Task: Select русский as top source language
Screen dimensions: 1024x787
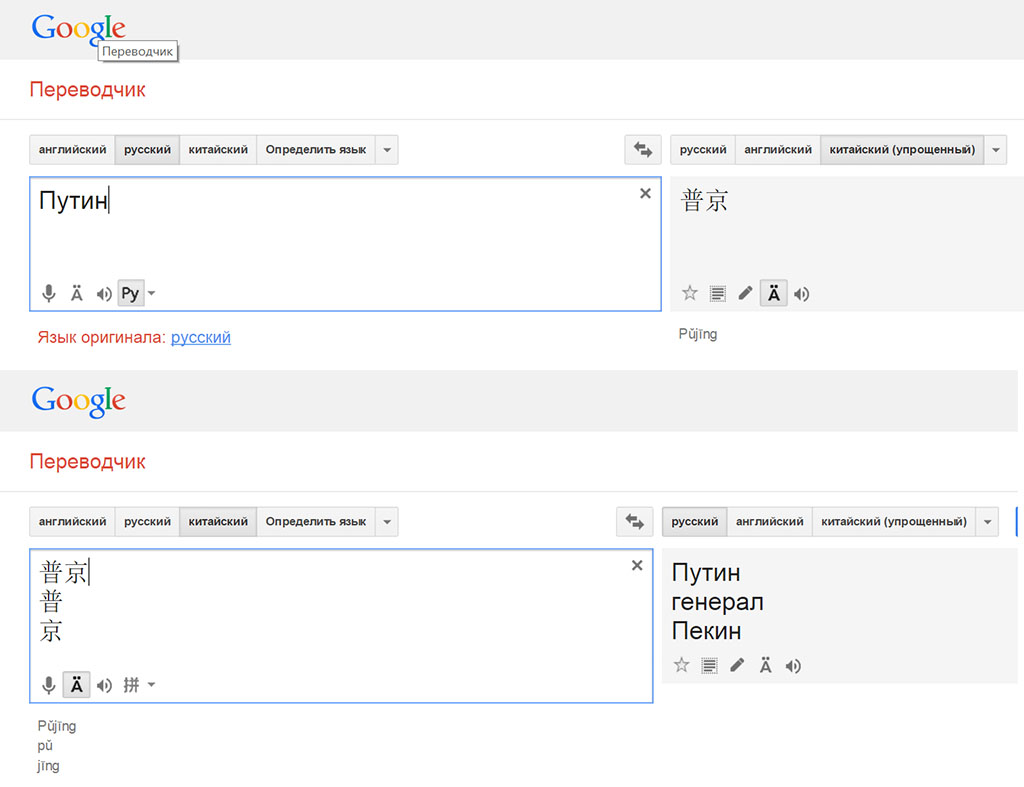Action: click(148, 150)
